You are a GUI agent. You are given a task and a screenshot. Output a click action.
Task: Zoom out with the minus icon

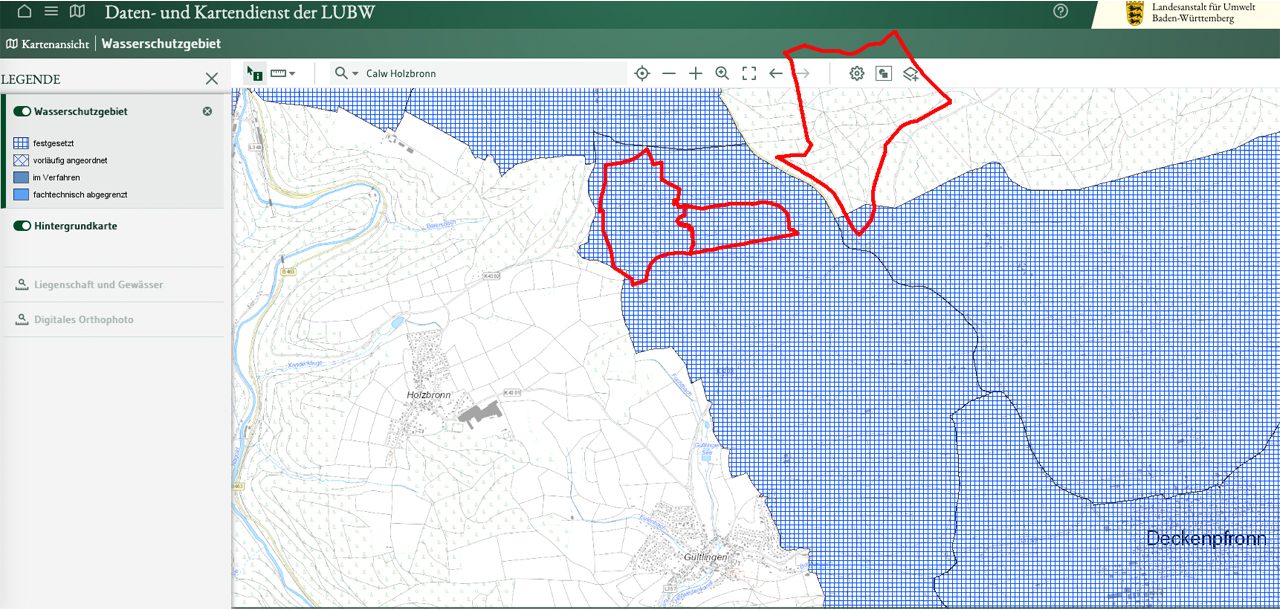pos(669,73)
